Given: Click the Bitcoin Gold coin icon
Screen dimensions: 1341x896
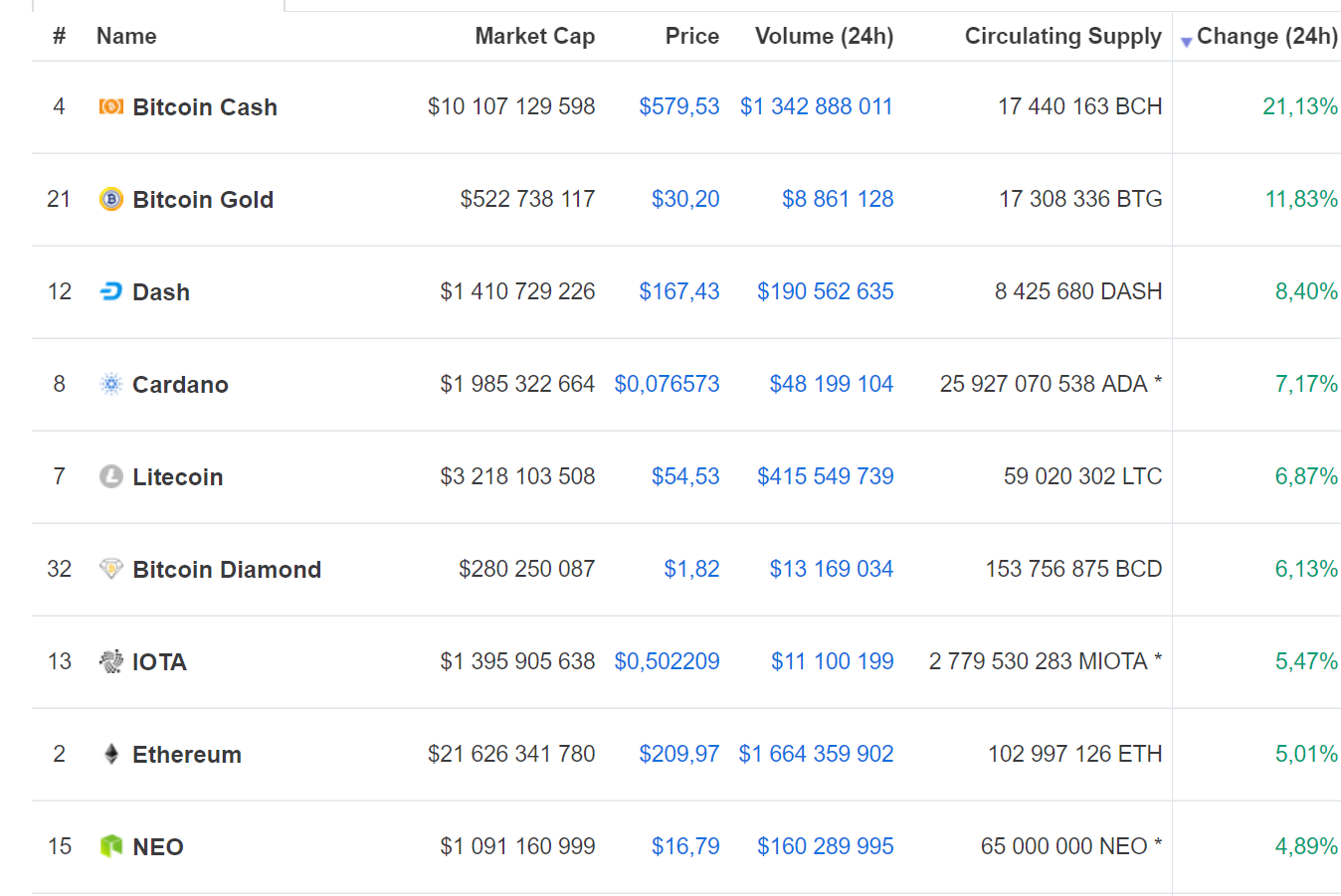Looking at the screenshot, I should click(x=111, y=199).
